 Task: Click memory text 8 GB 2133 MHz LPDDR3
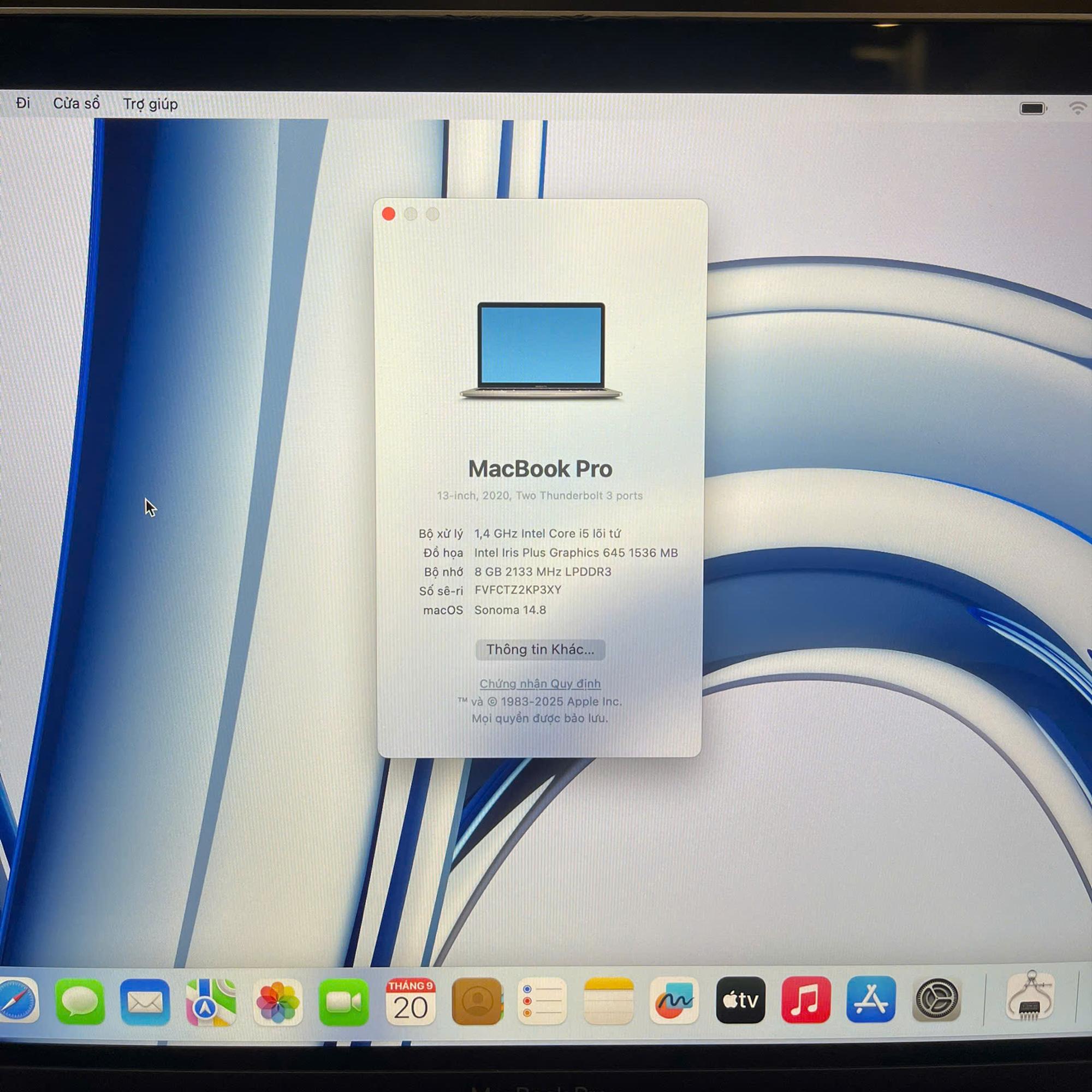(x=543, y=572)
